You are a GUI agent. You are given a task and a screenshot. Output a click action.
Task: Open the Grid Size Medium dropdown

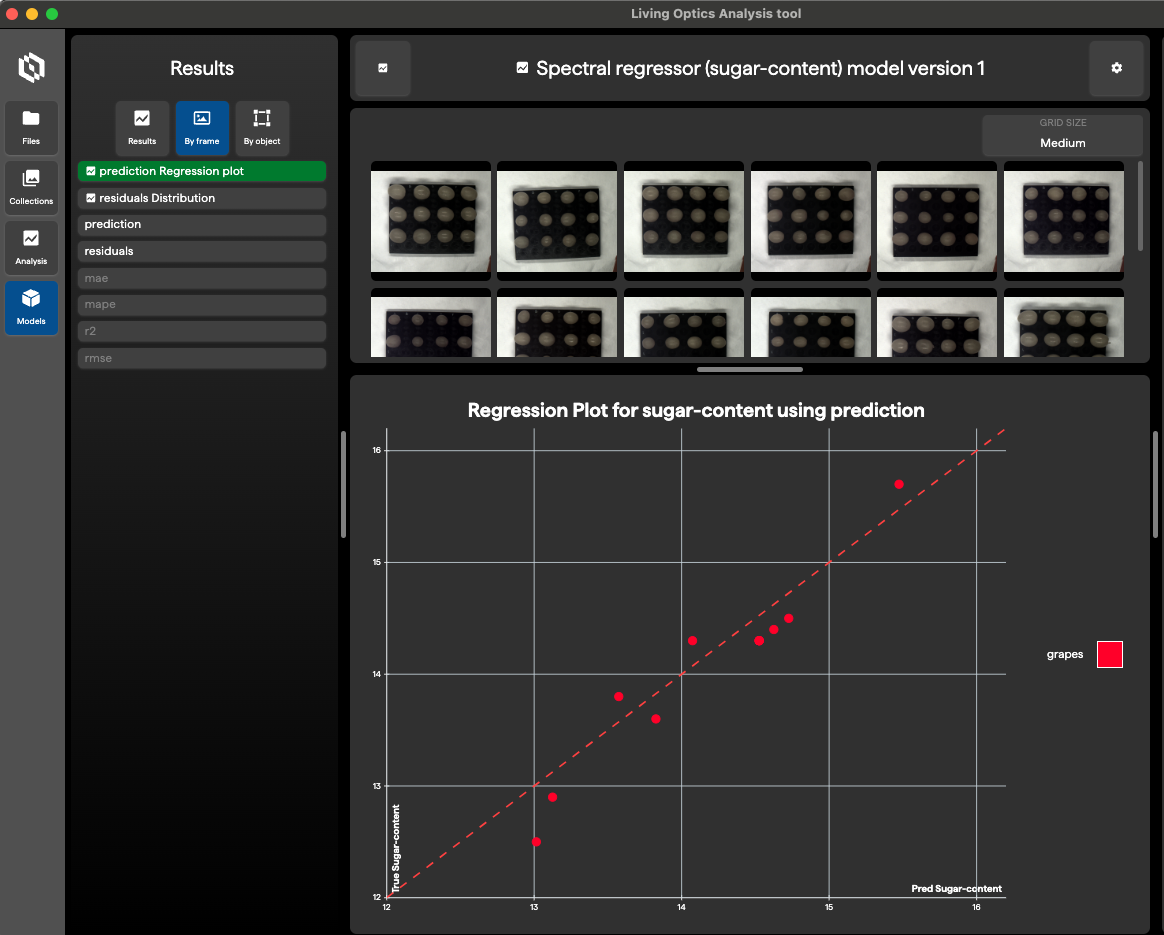coord(1062,135)
